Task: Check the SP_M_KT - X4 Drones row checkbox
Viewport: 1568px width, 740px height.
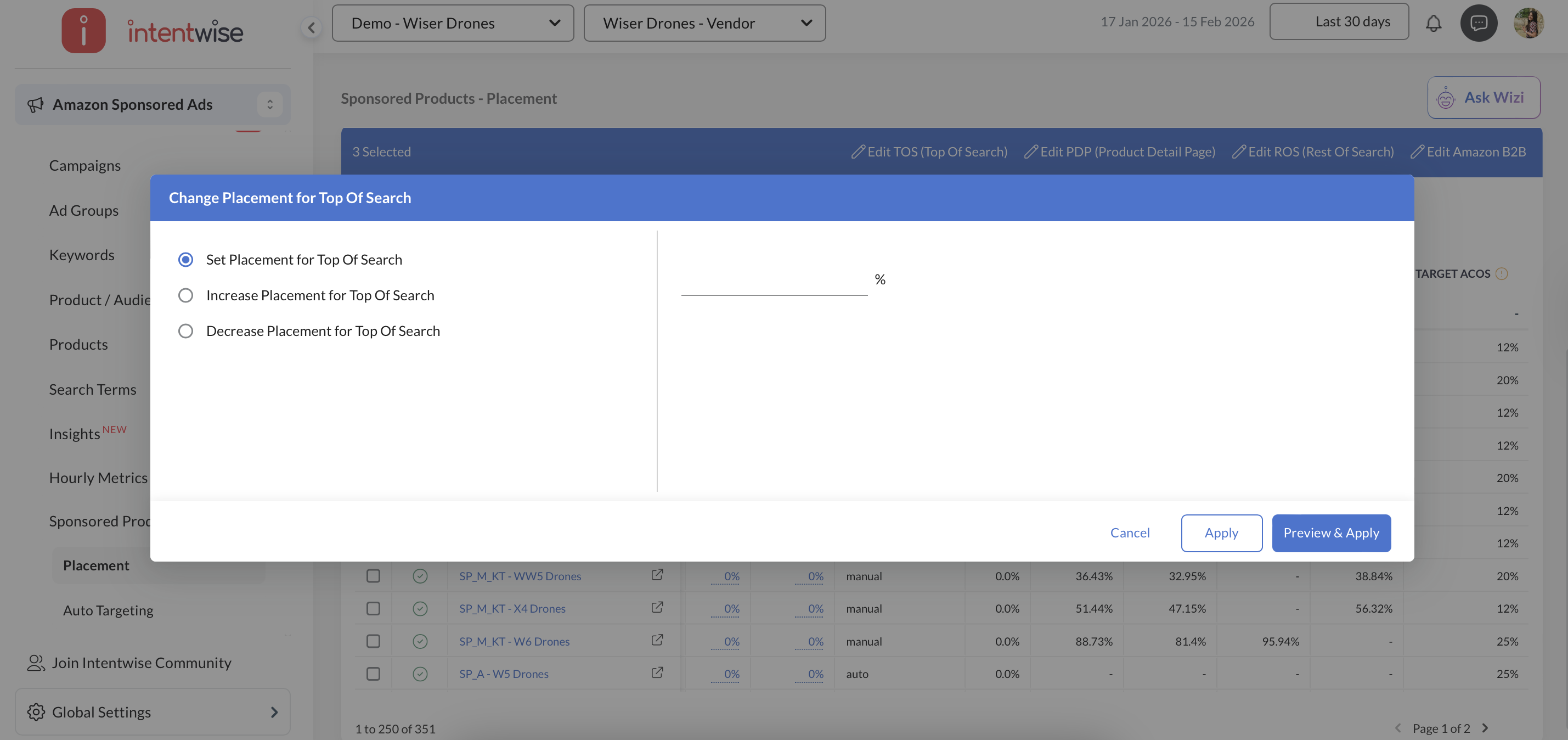Action: [373, 608]
